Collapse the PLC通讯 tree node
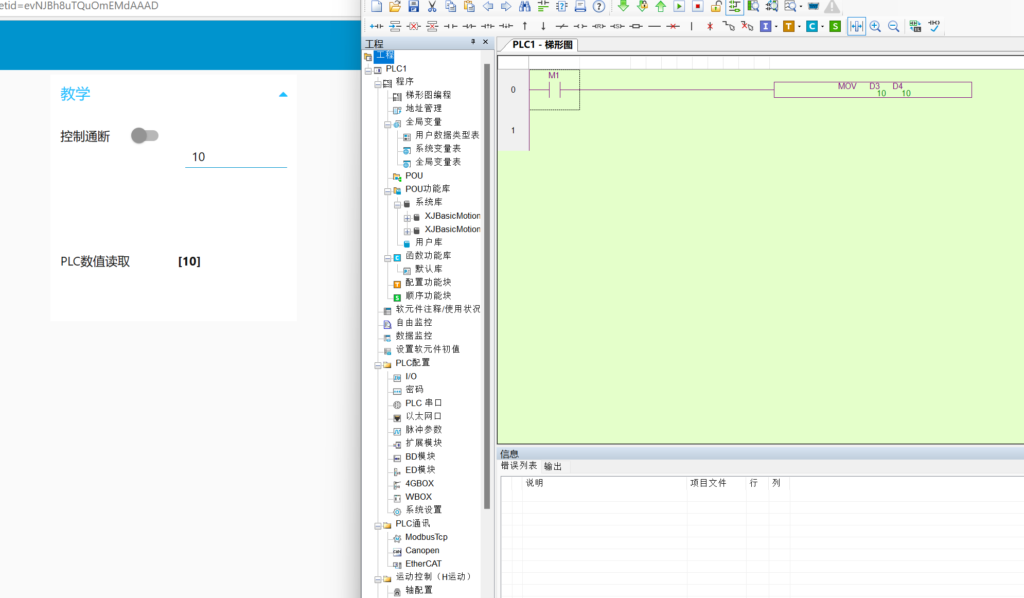 (378, 526)
